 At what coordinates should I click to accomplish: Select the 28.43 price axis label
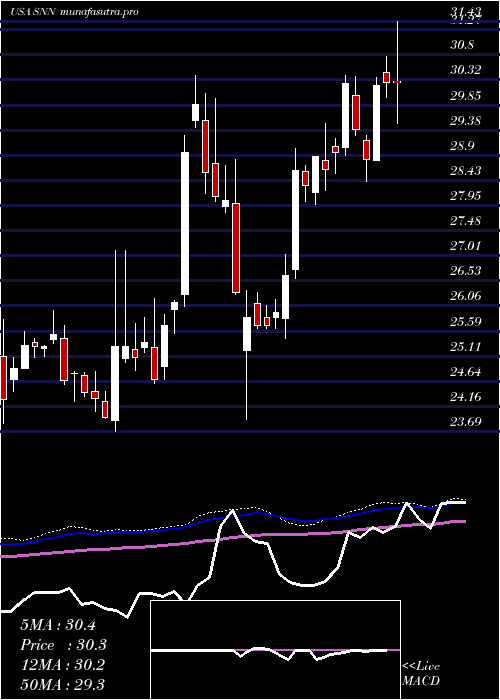(x=466, y=171)
